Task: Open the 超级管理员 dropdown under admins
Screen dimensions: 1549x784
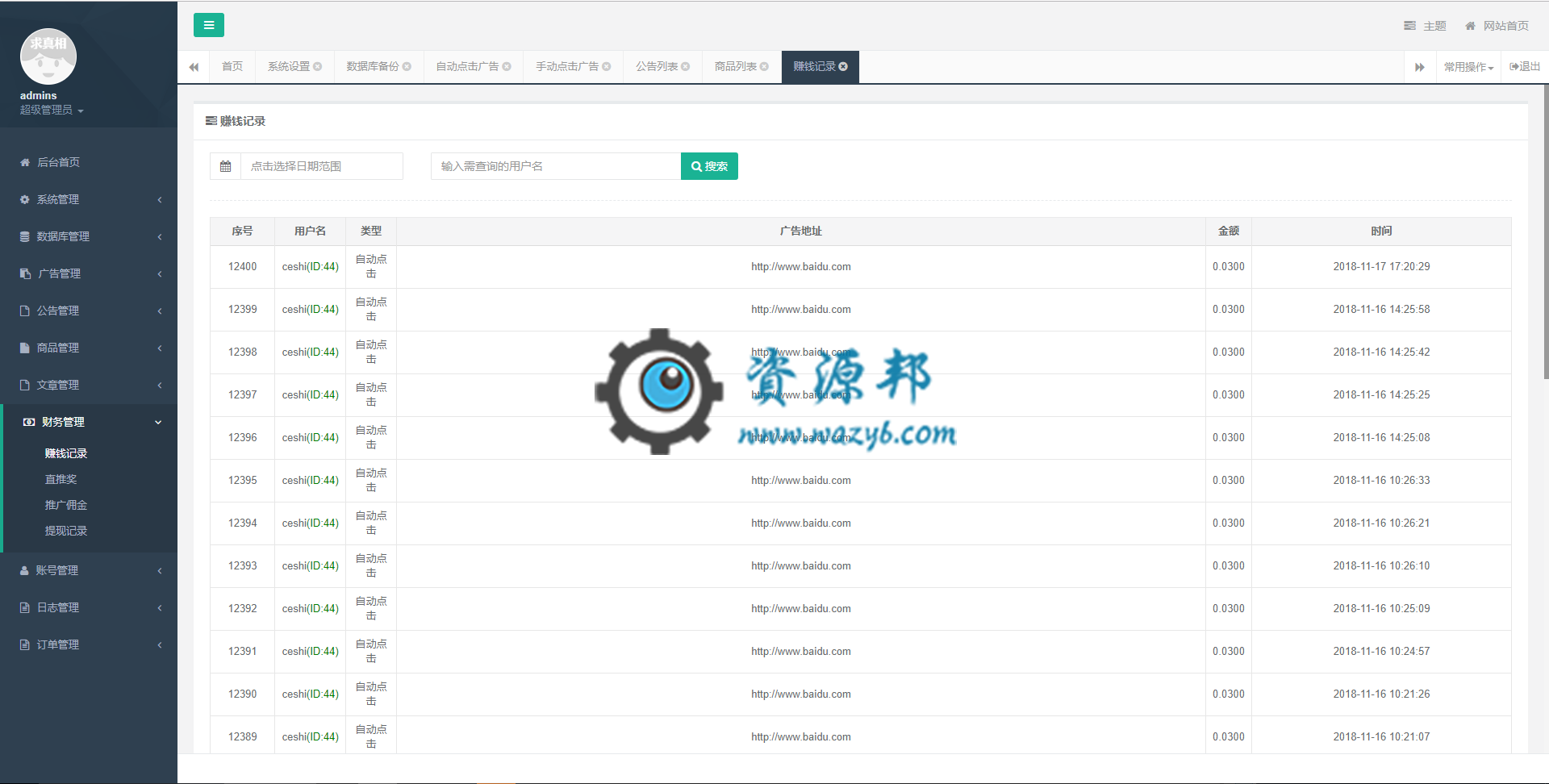Action: 52,110
